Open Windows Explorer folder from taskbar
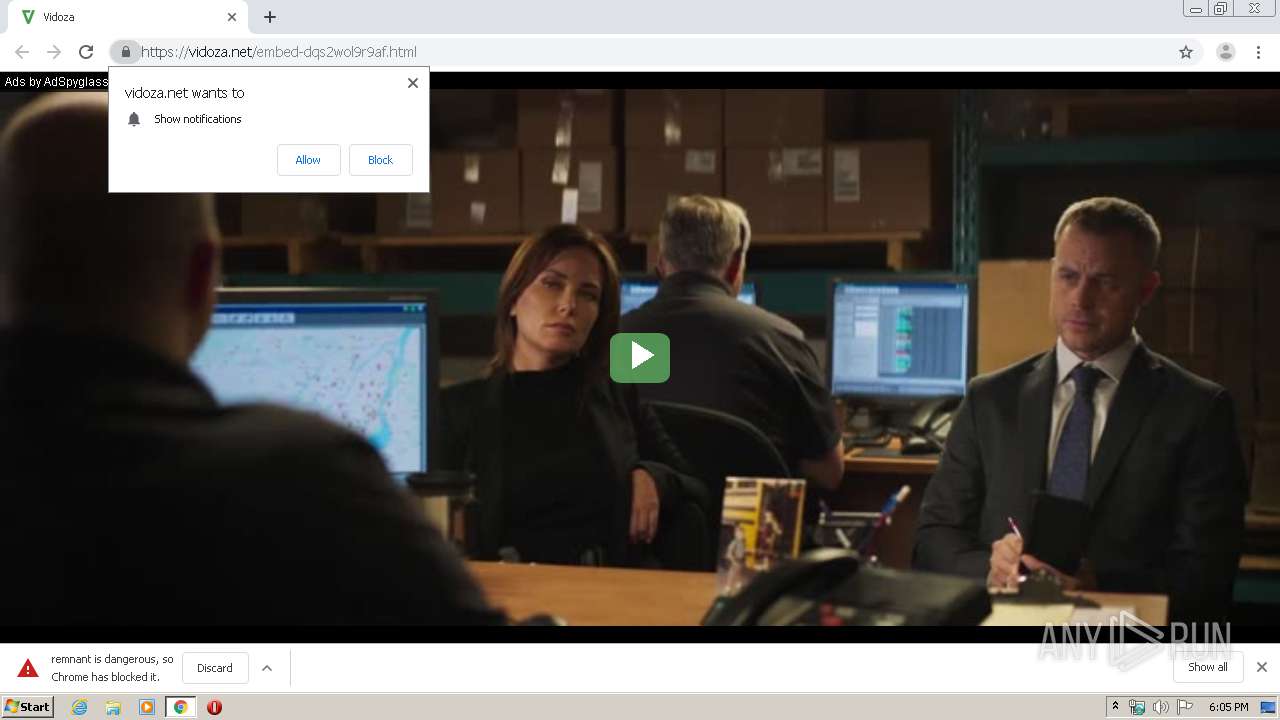 pyautogui.click(x=113, y=707)
